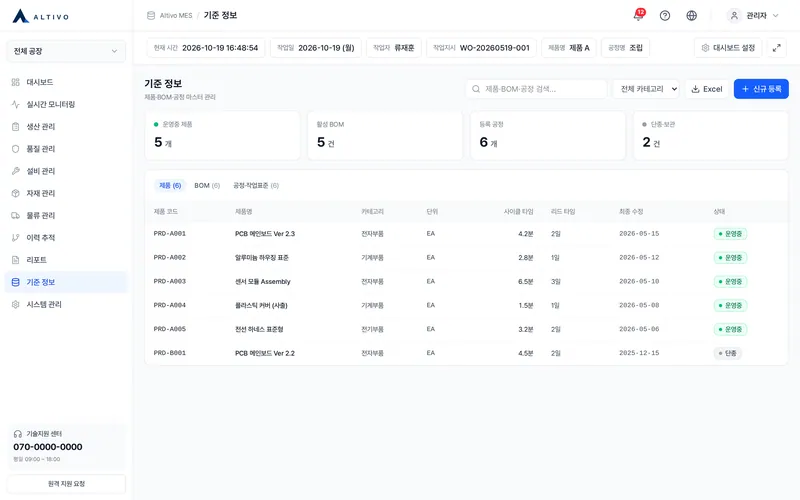
Task: Click the 물류 관리 truck icon
Action: pos(16,215)
